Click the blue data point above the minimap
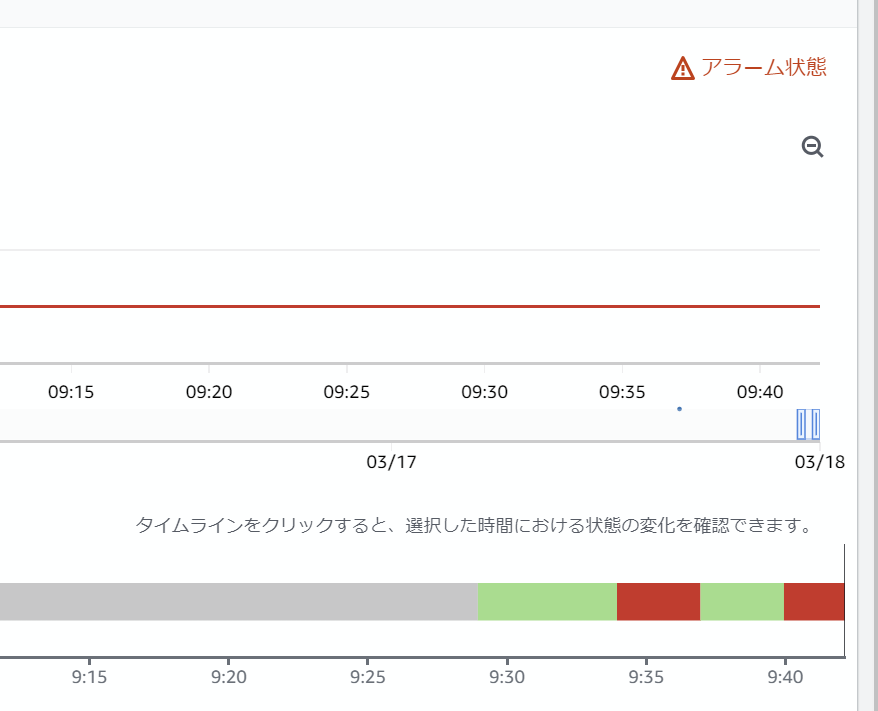 coord(679,409)
